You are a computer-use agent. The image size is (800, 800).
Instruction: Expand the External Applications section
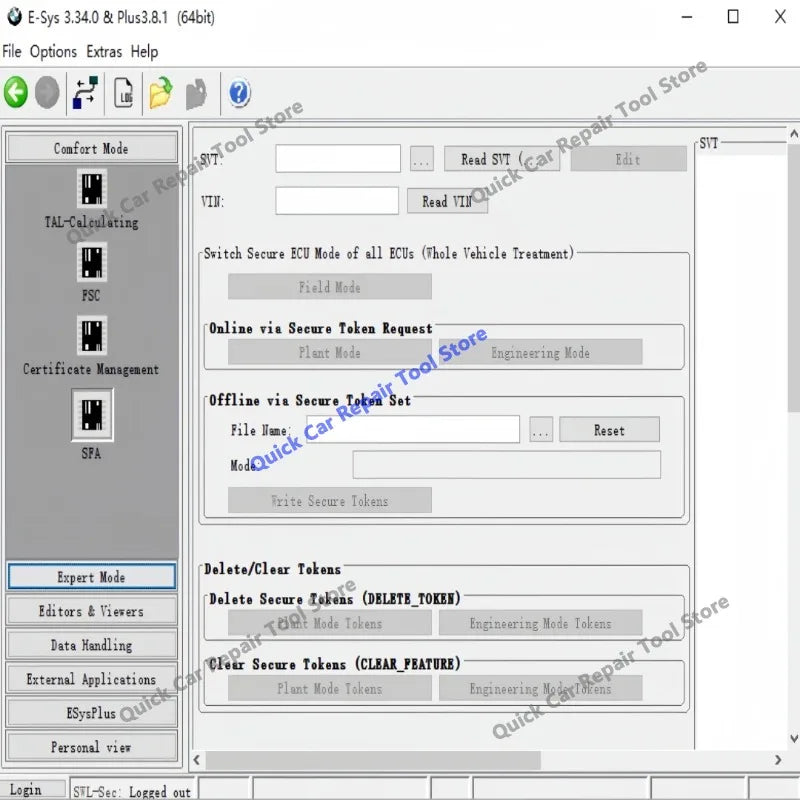92,679
